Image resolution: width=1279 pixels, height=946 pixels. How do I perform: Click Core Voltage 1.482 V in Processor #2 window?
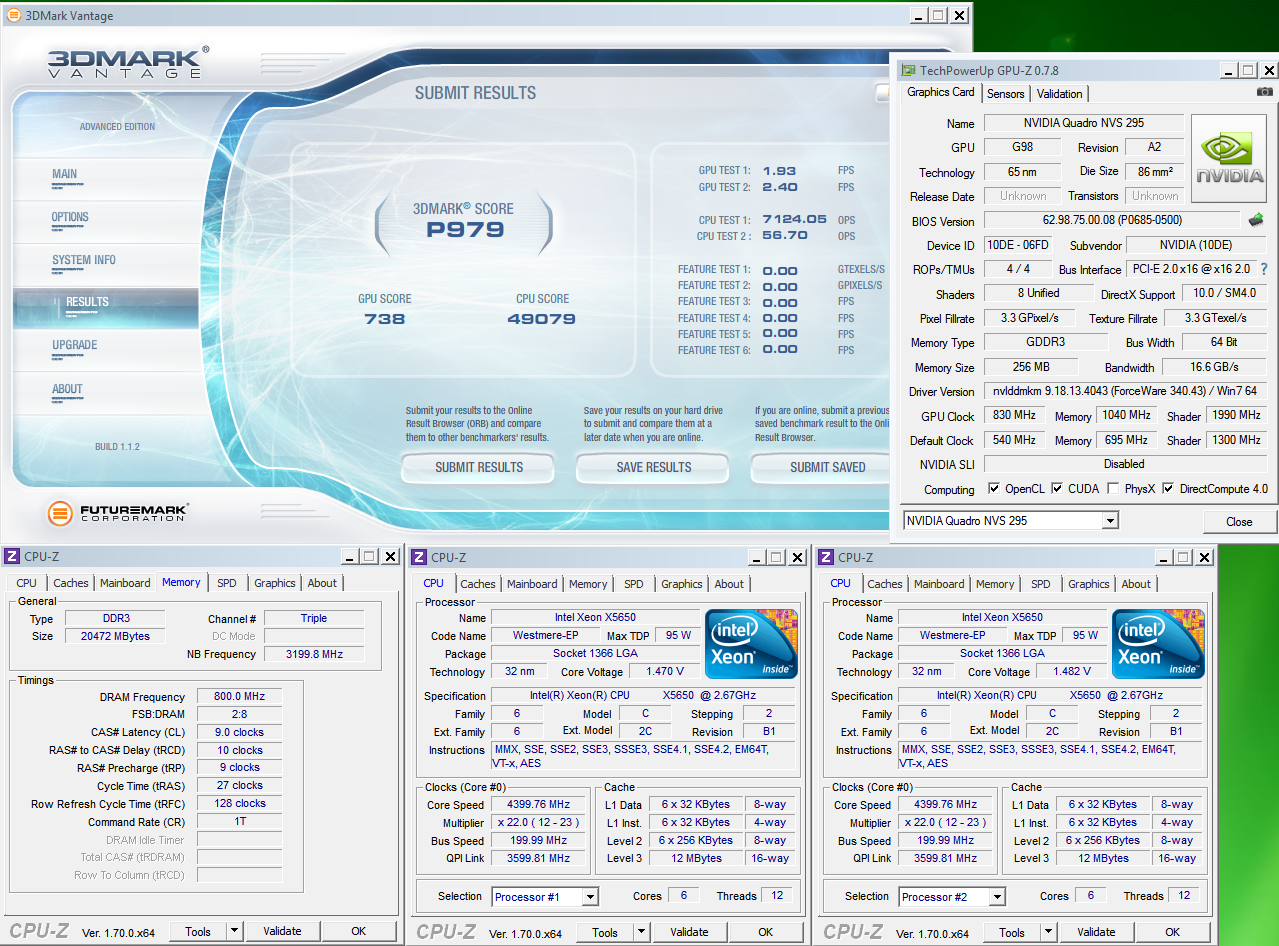(x=1070, y=672)
